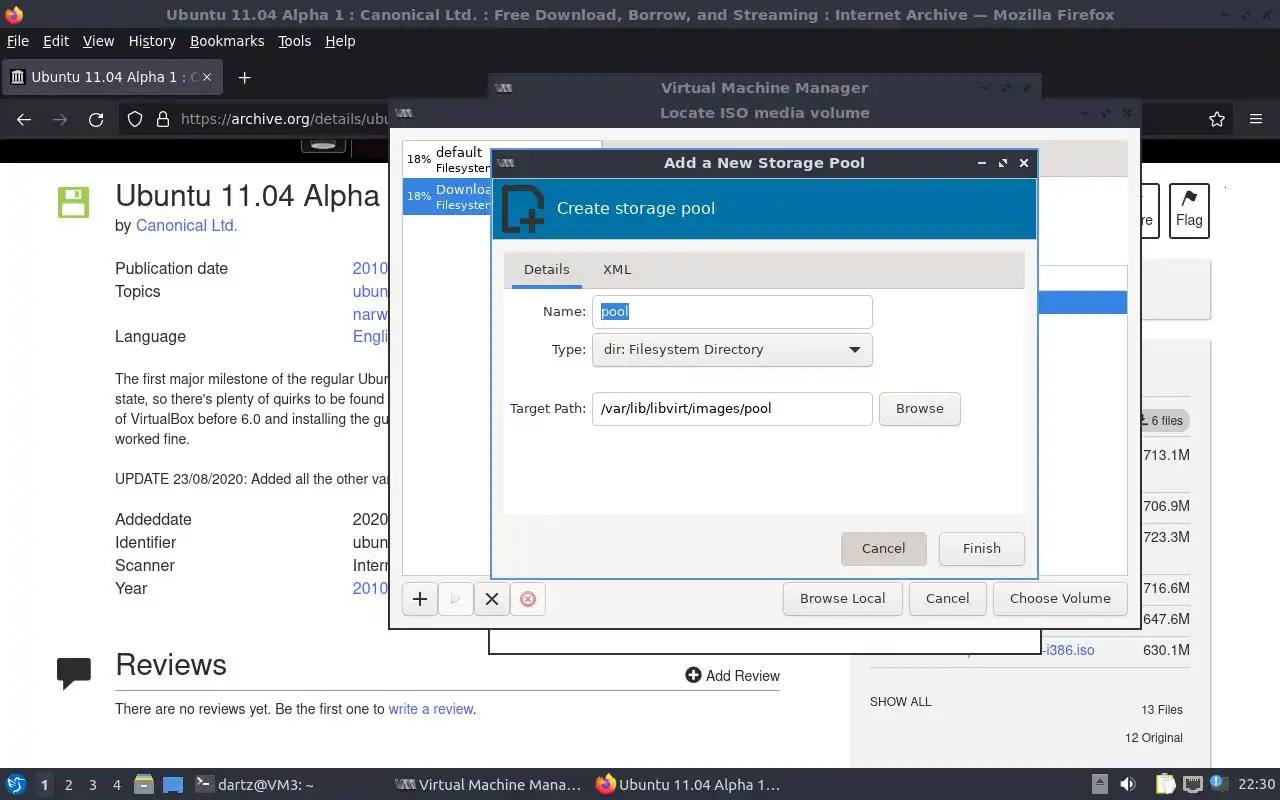The height and width of the screenshot is (800, 1280).
Task: Click the padlock site info icon
Action: (162, 119)
